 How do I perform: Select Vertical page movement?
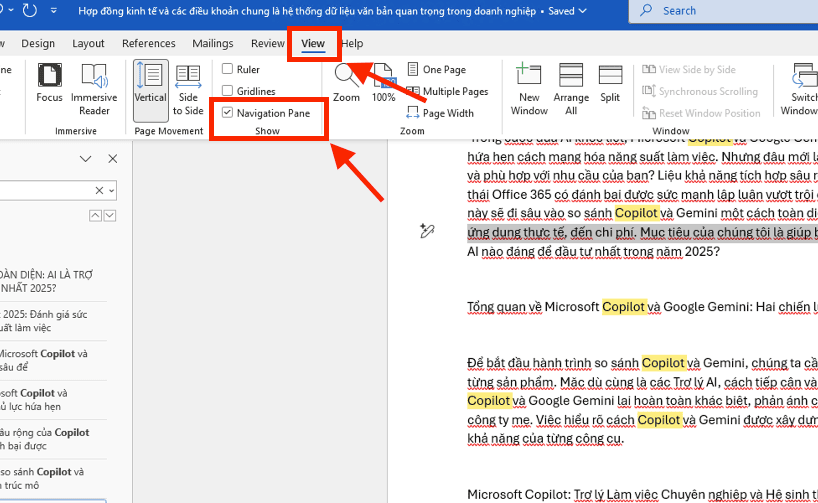[x=150, y=89]
